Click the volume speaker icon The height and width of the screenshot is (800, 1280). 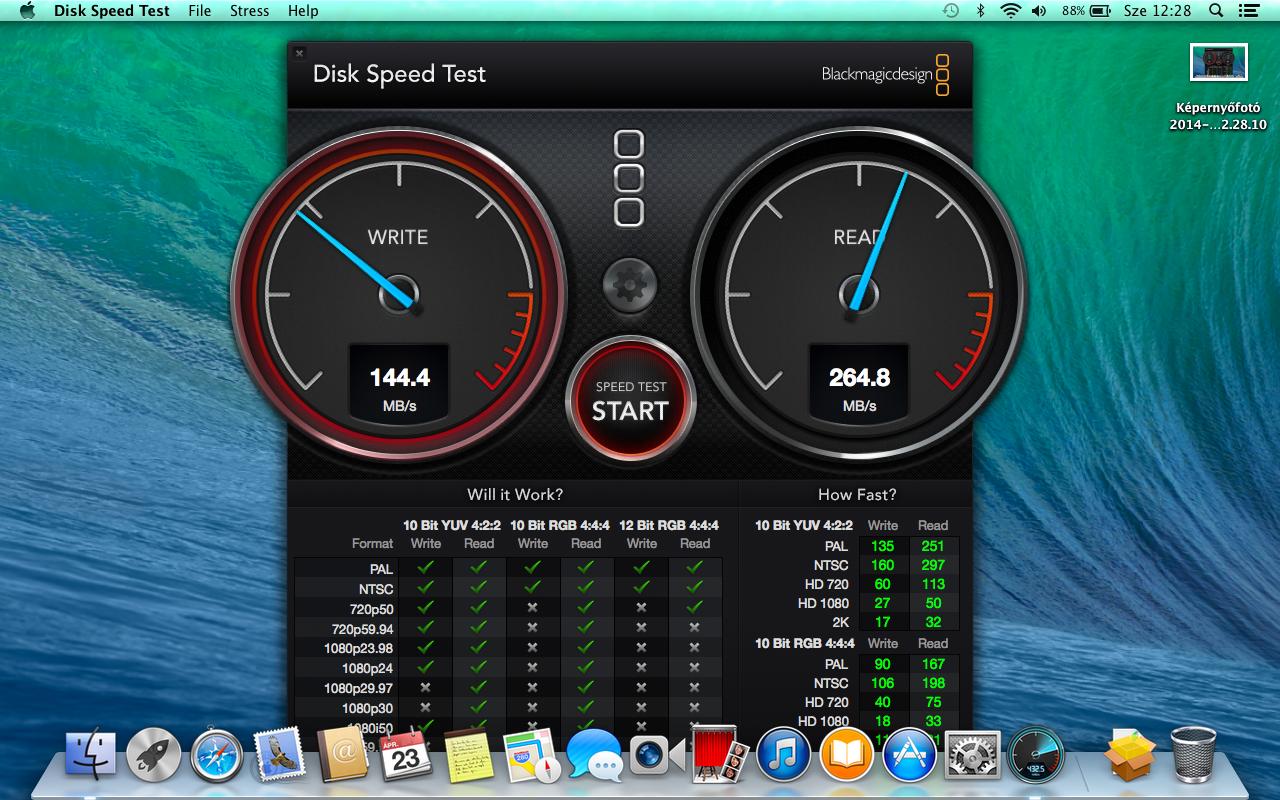click(x=1039, y=11)
